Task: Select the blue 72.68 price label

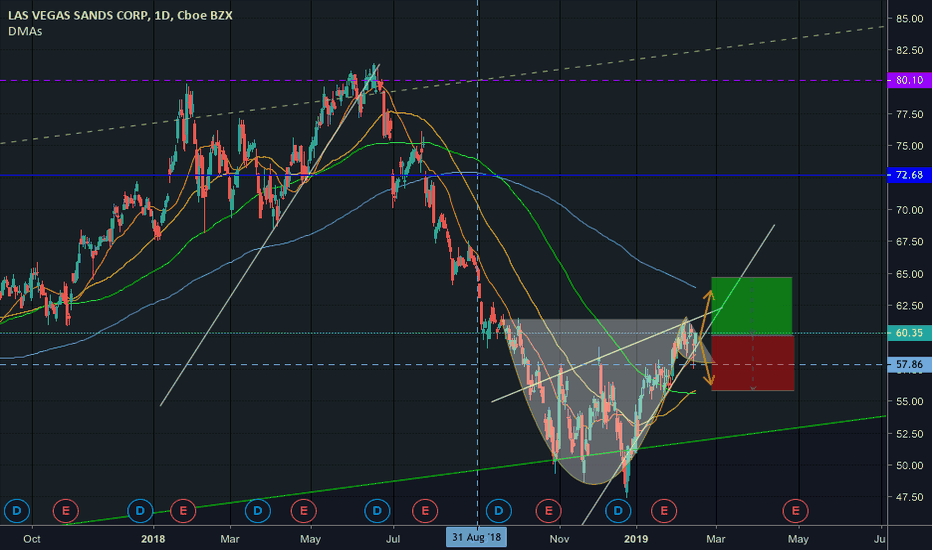Action: (x=909, y=175)
